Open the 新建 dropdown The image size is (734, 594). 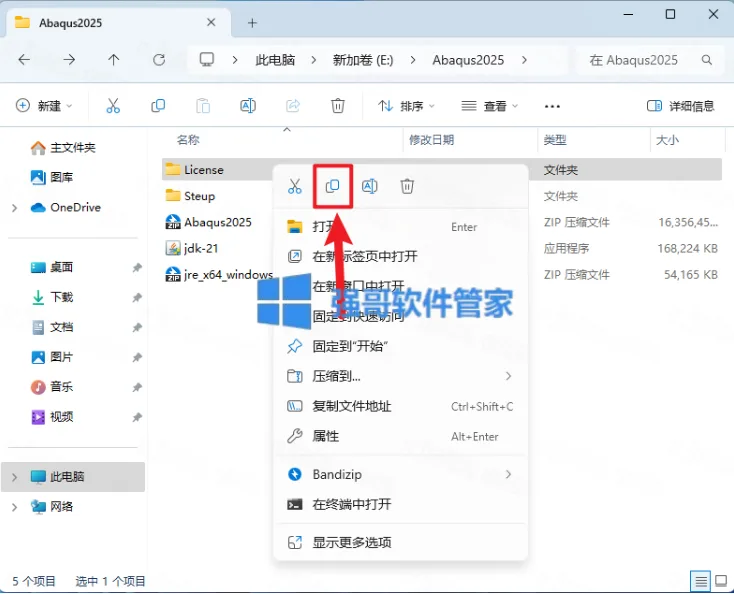click(44, 106)
